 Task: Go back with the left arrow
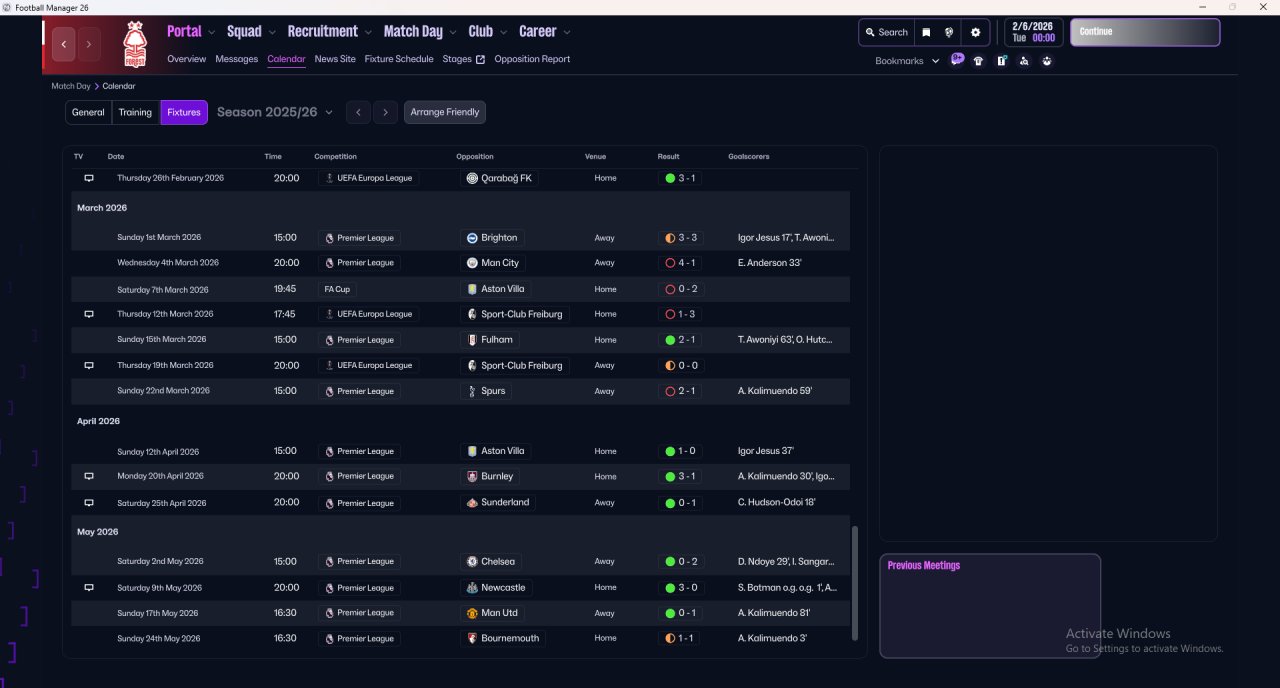pyautogui.click(x=64, y=44)
